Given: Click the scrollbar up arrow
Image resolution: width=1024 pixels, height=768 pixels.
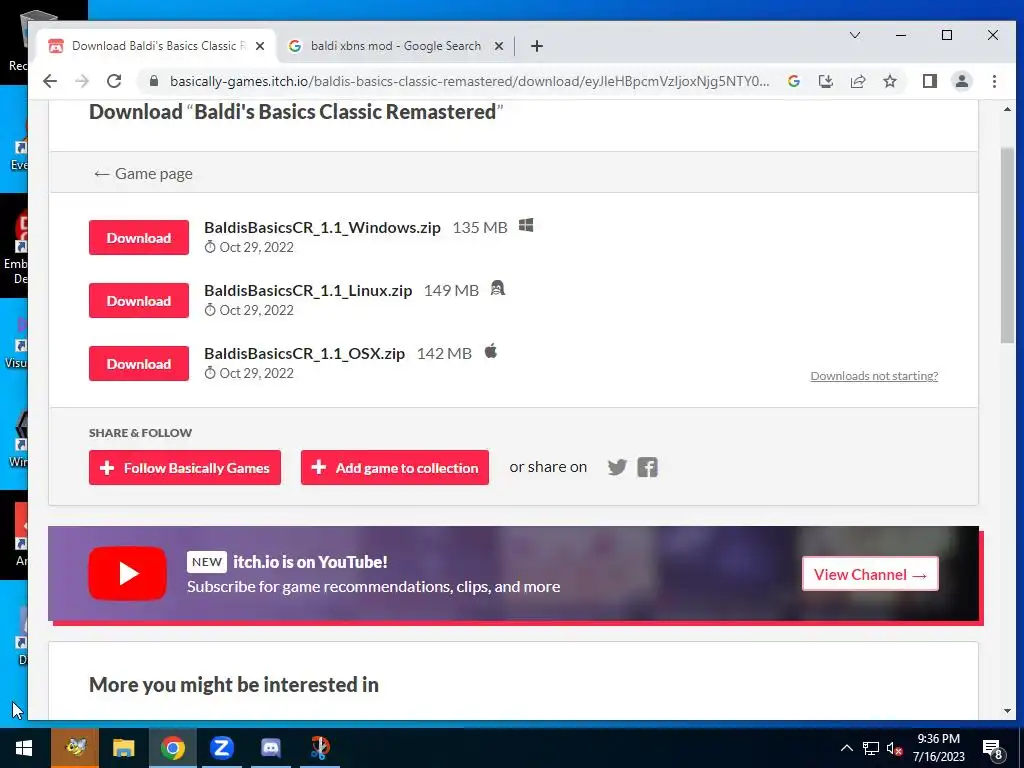Looking at the screenshot, I should [1007, 109].
